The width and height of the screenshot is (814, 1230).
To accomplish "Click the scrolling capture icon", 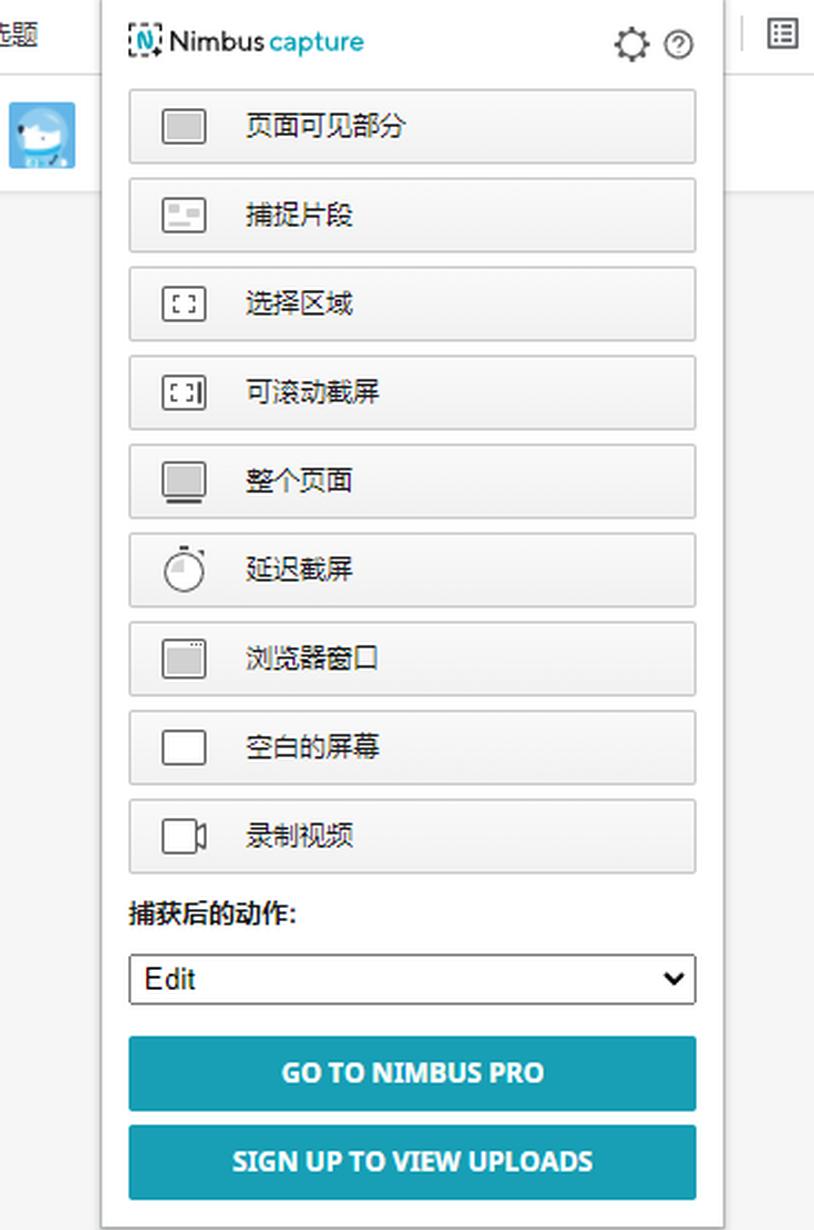I will [x=184, y=393].
